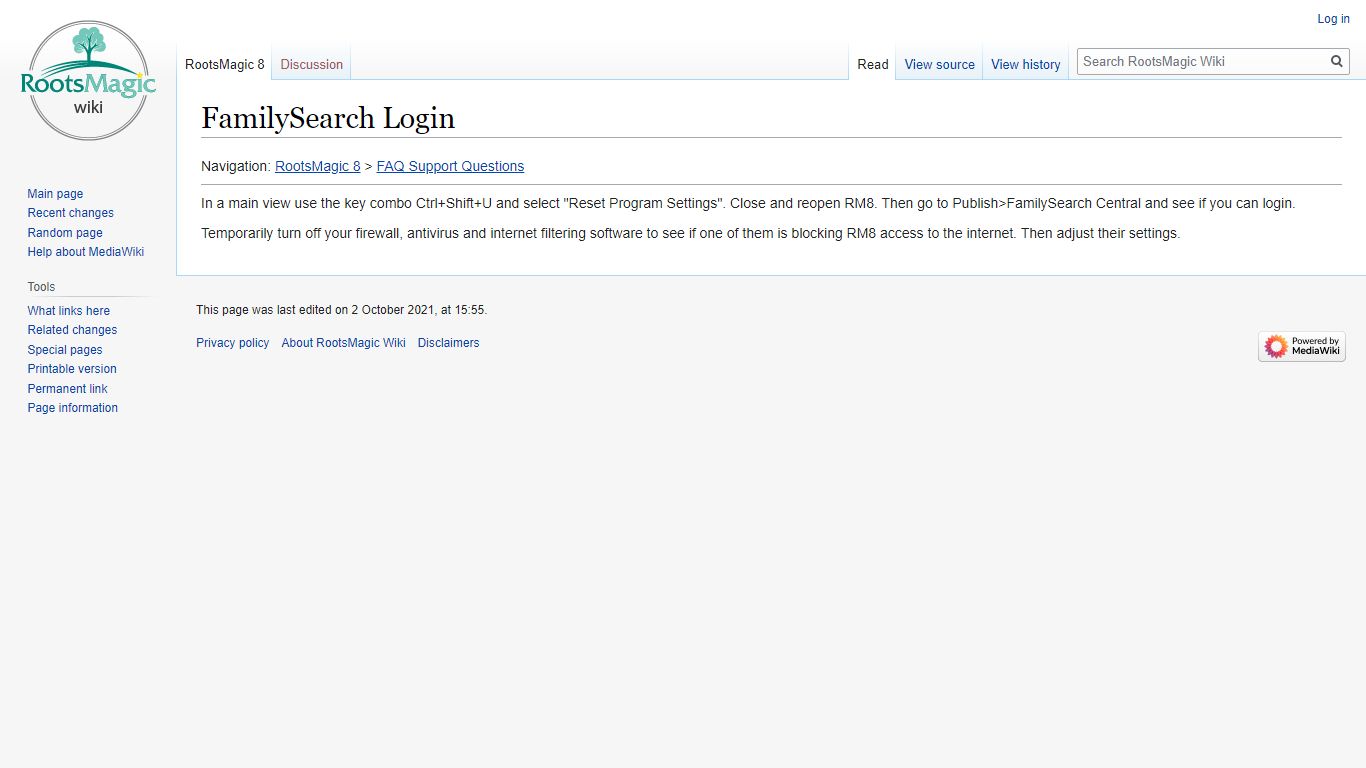The height and width of the screenshot is (768, 1366).
Task: Open Help about MediaWiki
Action: coord(86,252)
